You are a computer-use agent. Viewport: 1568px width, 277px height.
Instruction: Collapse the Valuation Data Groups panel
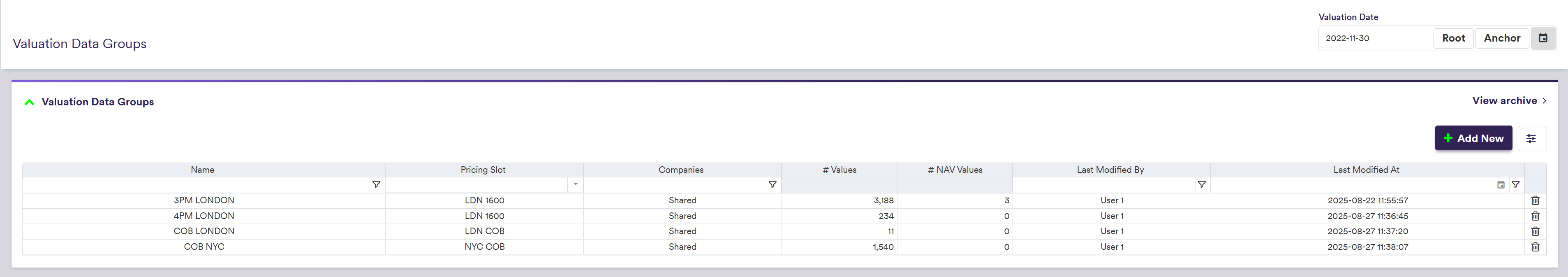pos(29,102)
